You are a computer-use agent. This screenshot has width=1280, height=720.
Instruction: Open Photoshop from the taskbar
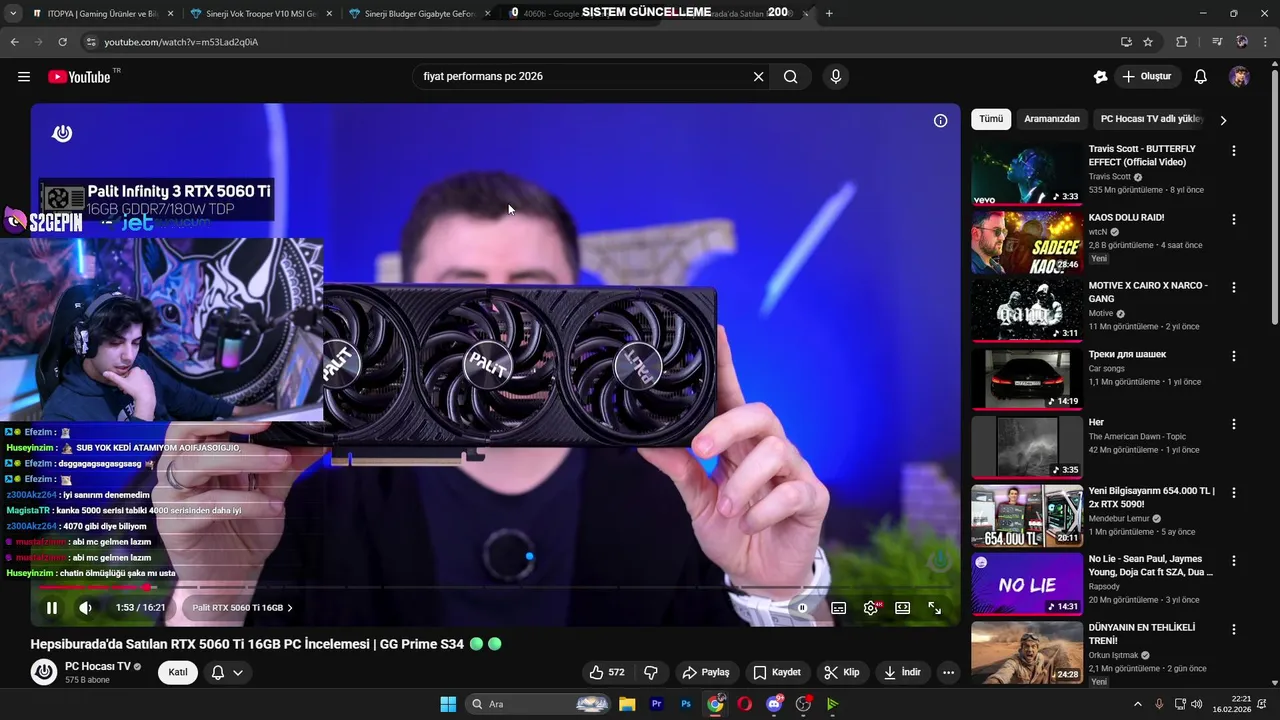click(x=686, y=704)
